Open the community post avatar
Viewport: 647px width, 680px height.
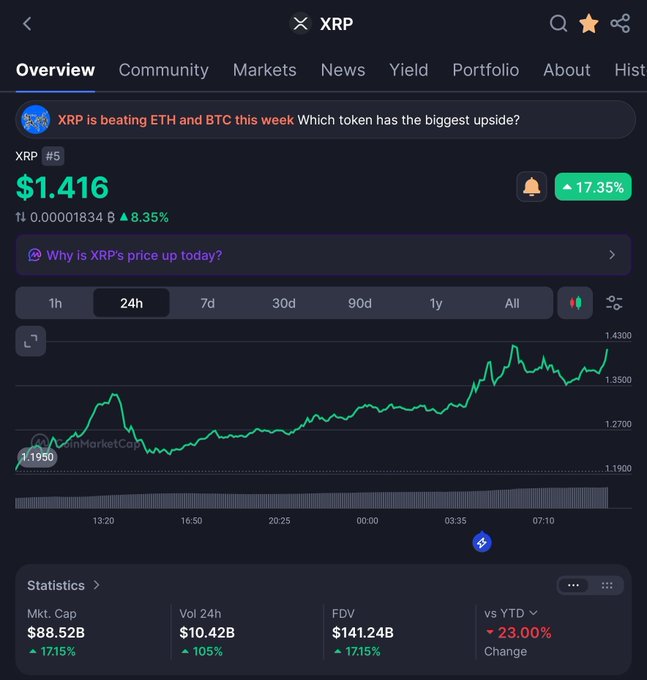36,120
